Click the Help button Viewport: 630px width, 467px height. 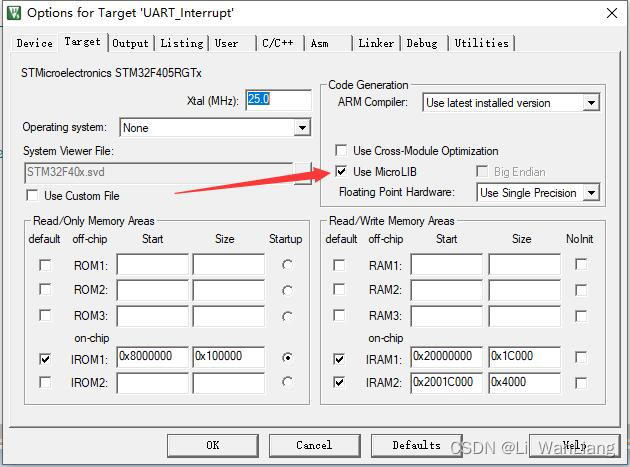[x=575, y=445]
